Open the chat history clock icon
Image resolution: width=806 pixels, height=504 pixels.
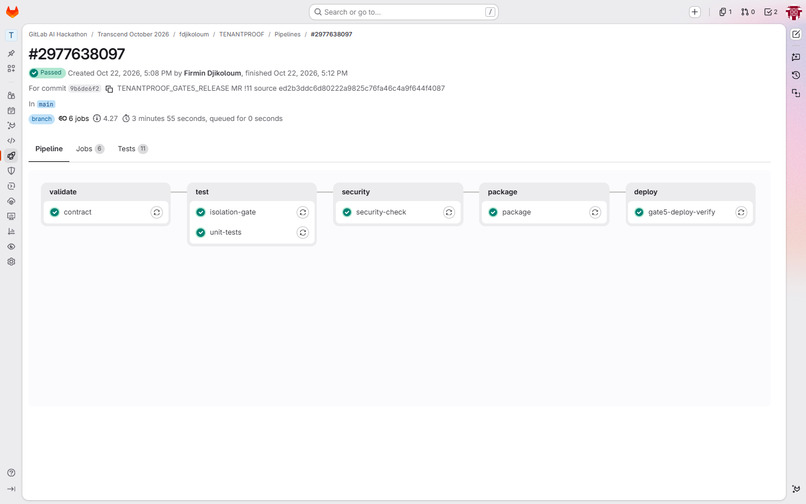[796, 75]
